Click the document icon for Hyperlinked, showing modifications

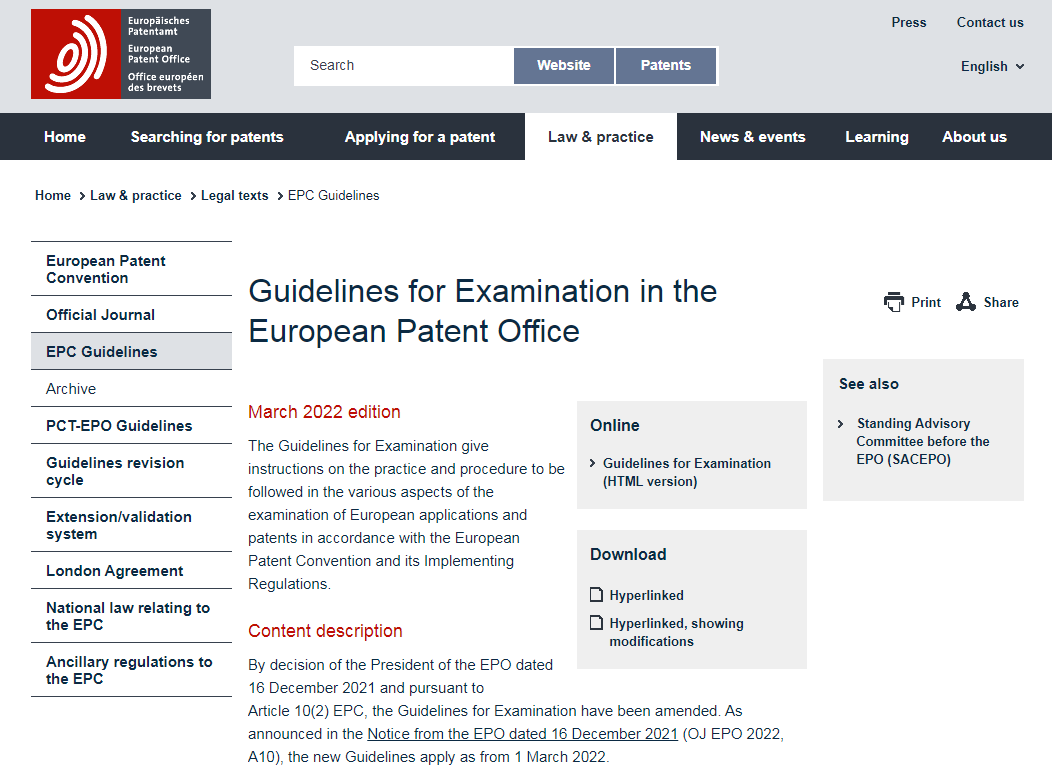(597, 623)
